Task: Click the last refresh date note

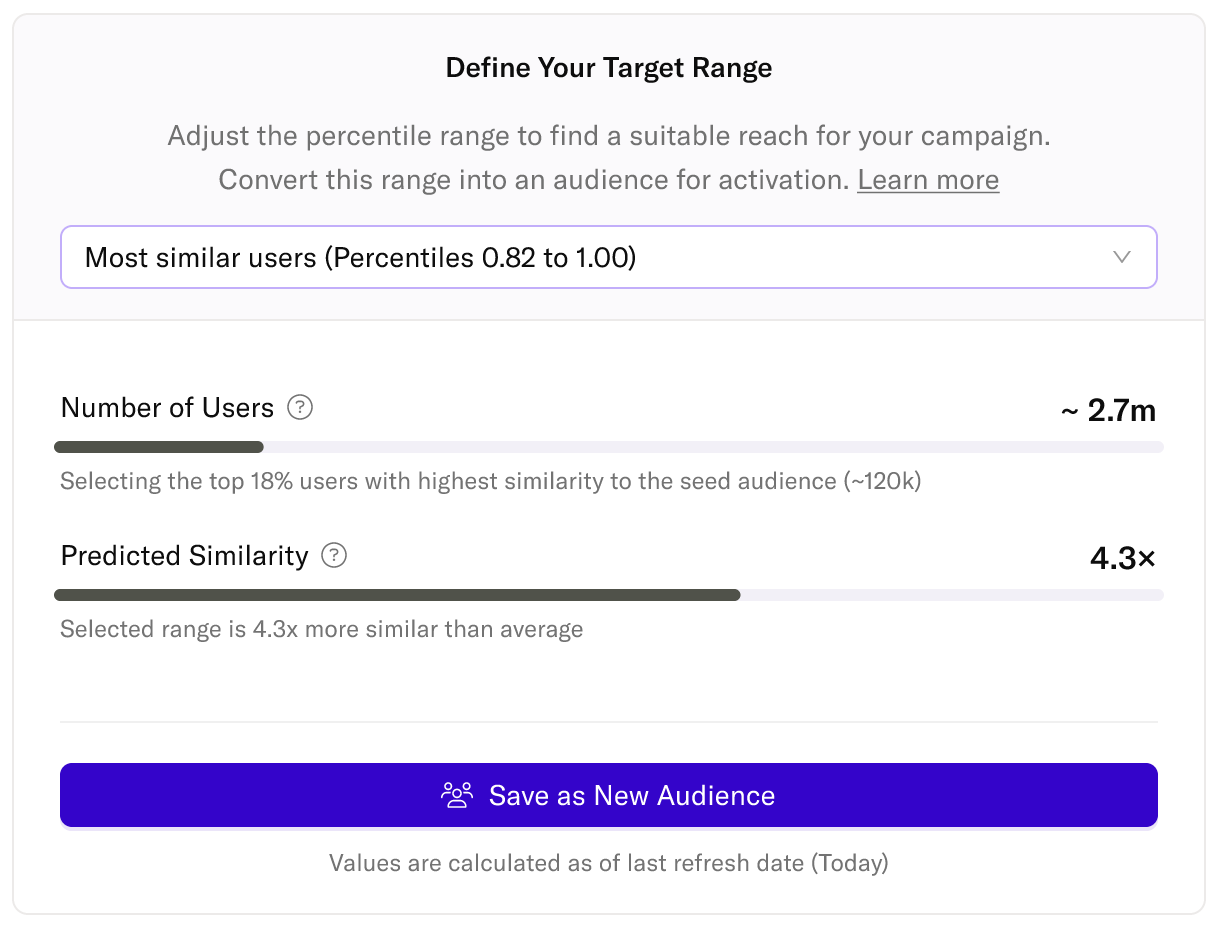Action: pos(608,862)
